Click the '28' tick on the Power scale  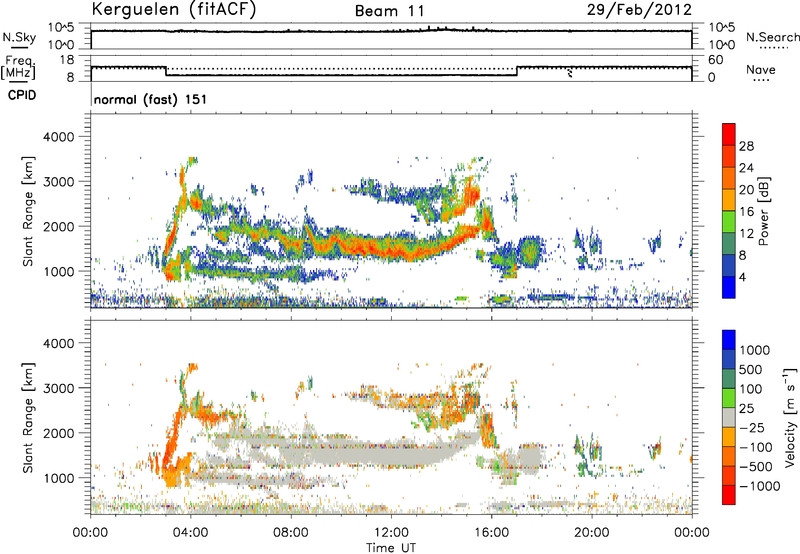click(x=746, y=146)
